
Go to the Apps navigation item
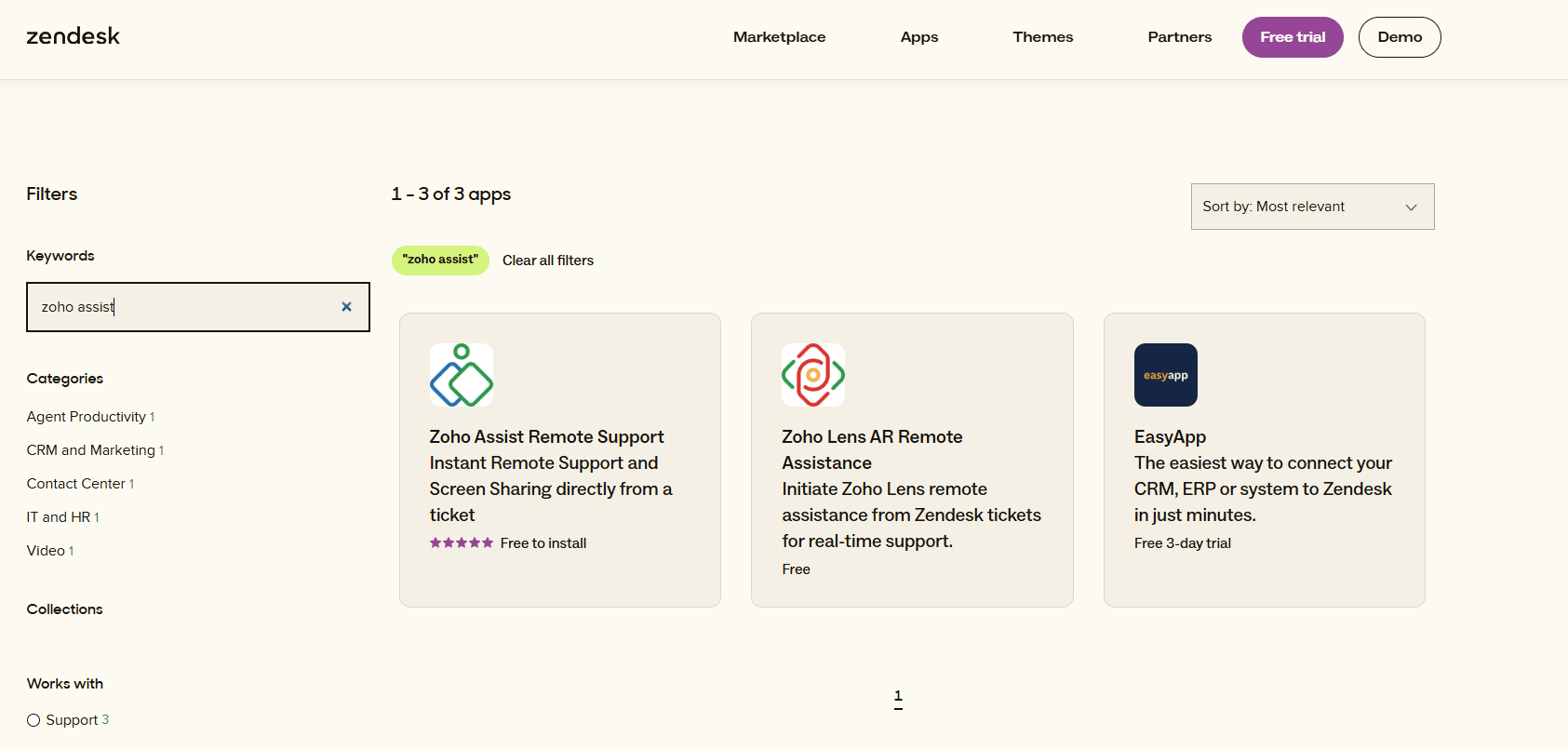pyautogui.click(x=918, y=37)
